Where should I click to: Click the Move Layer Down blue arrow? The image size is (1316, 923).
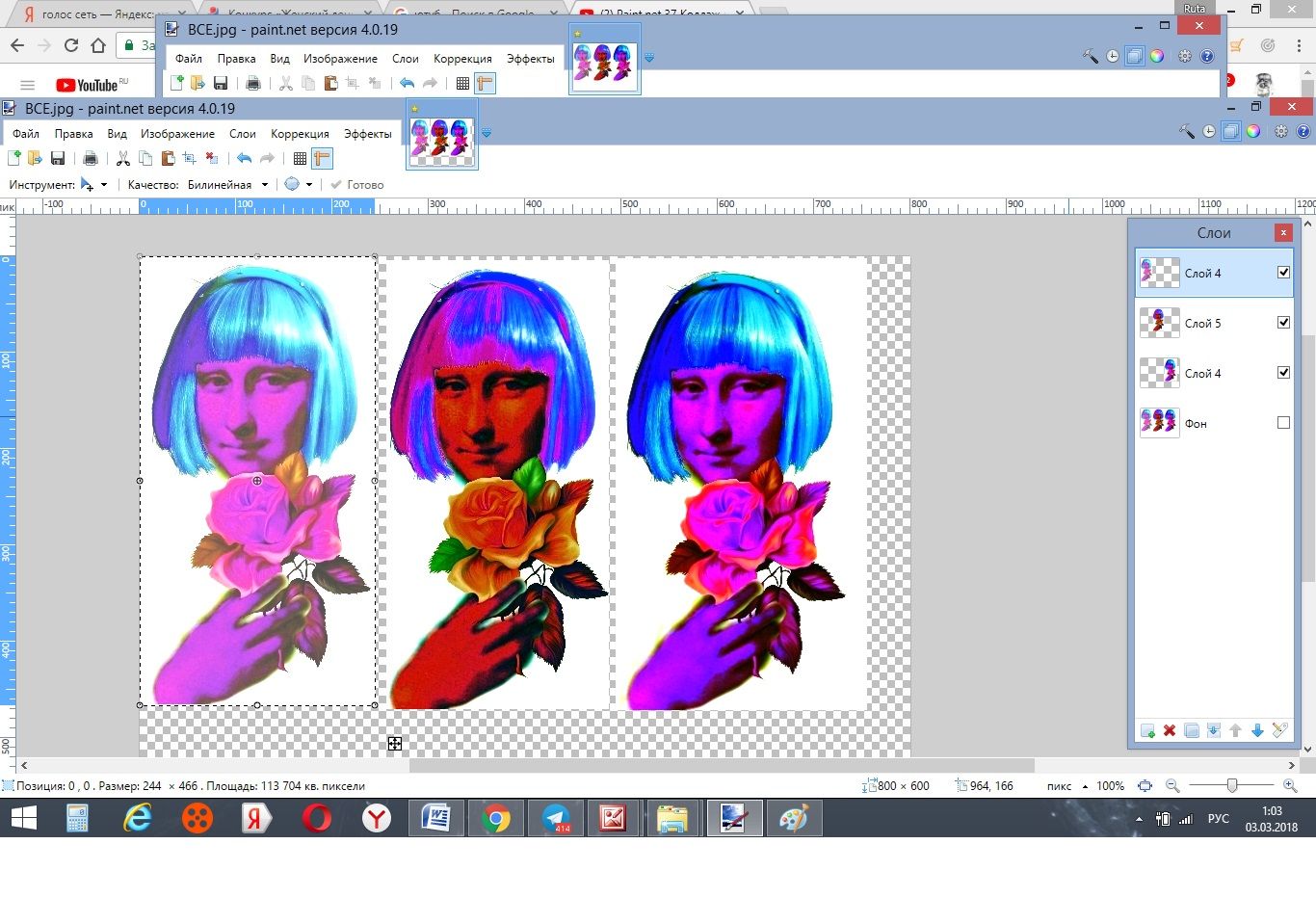pos(1257,731)
